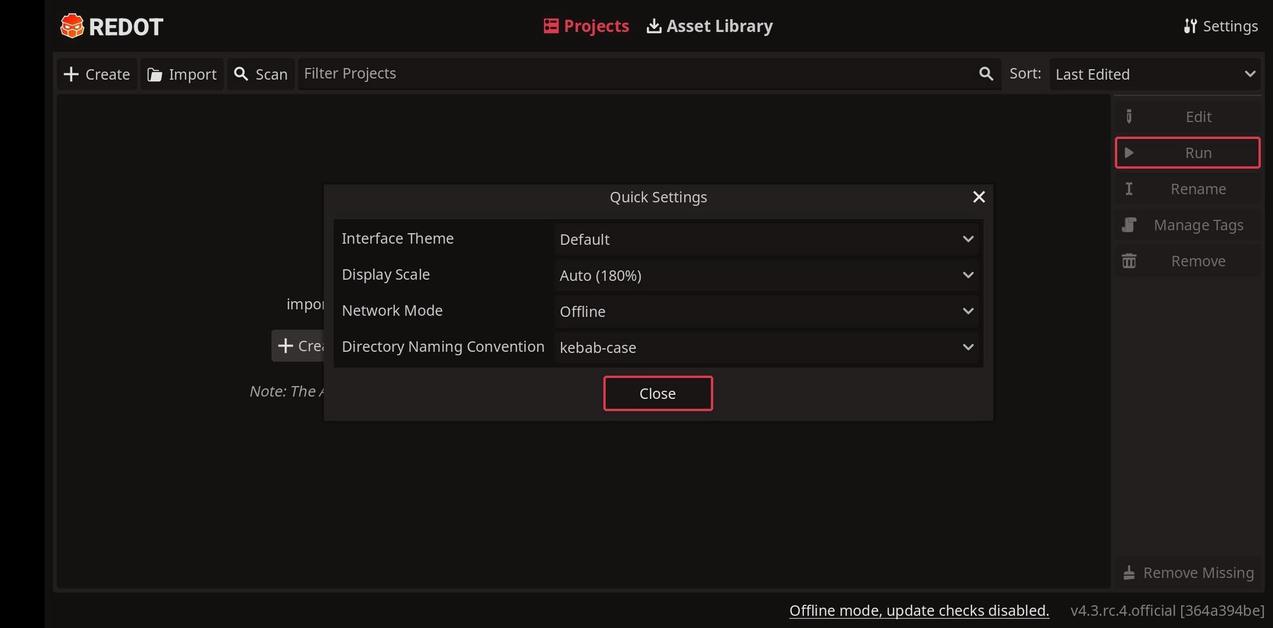Click the Remove Missing icon

tap(1128, 572)
